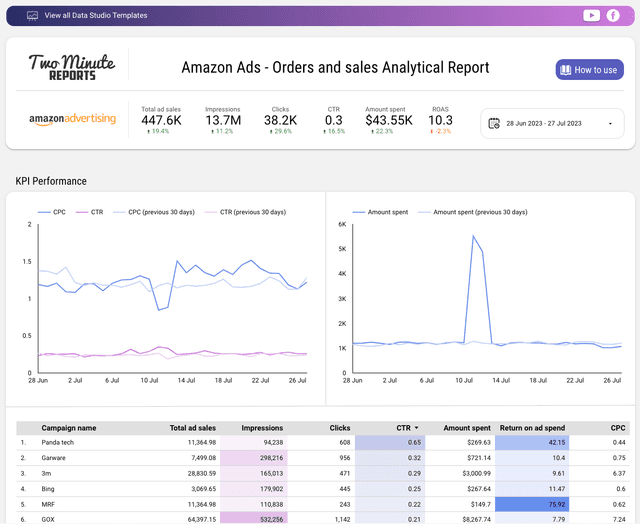Click the 42.15 return on ad spend cell

point(532,442)
